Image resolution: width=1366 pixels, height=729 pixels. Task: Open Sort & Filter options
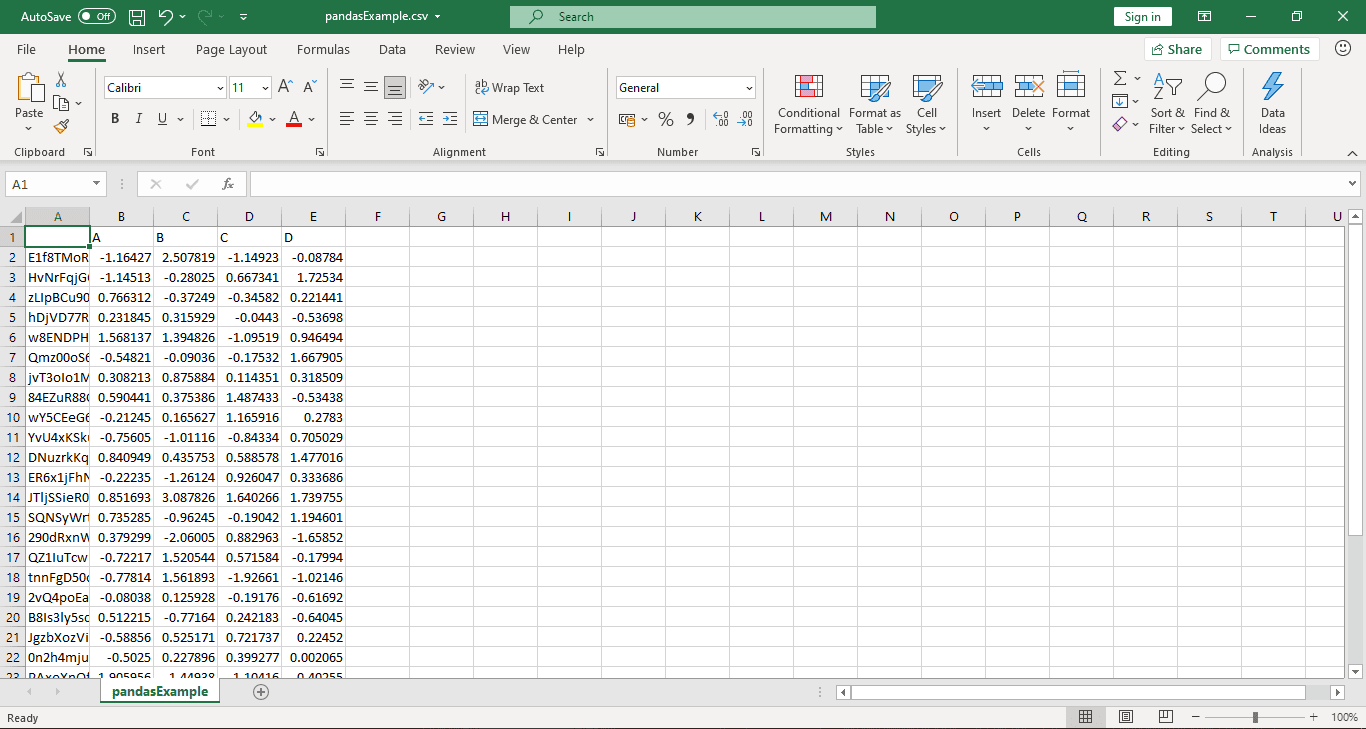point(1167,104)
